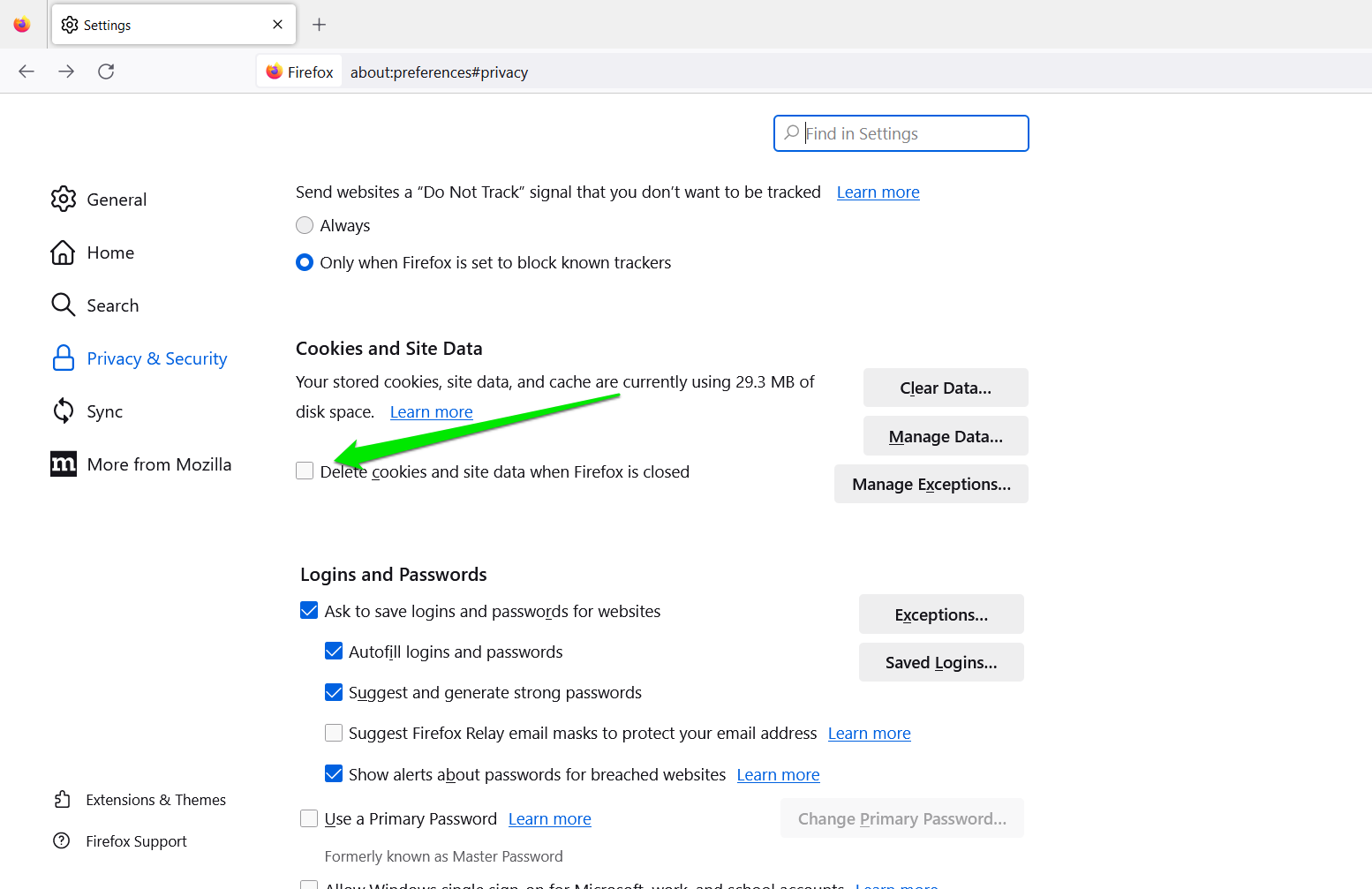Go to Home settings category
The height and width of the screenshot is (889, 1372).
click(x=93, y=252)
